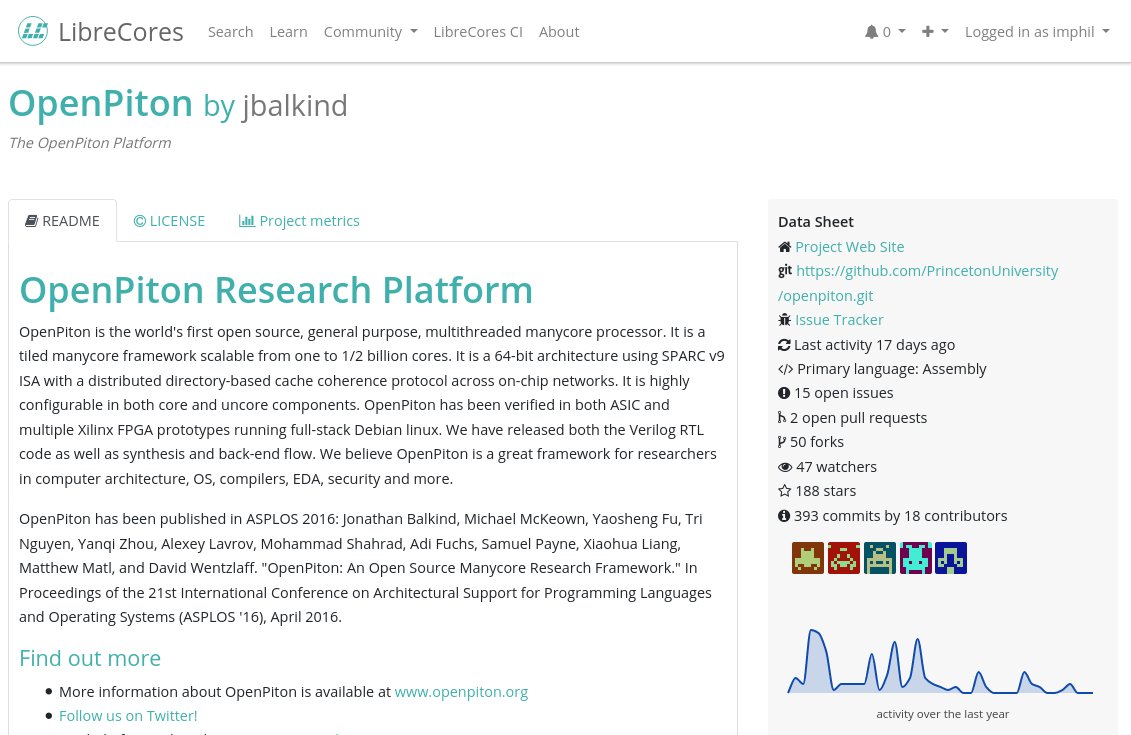Click 'The OpenPiton Platform' tagline
1131x735 pixels.
(x=90, y=143)
